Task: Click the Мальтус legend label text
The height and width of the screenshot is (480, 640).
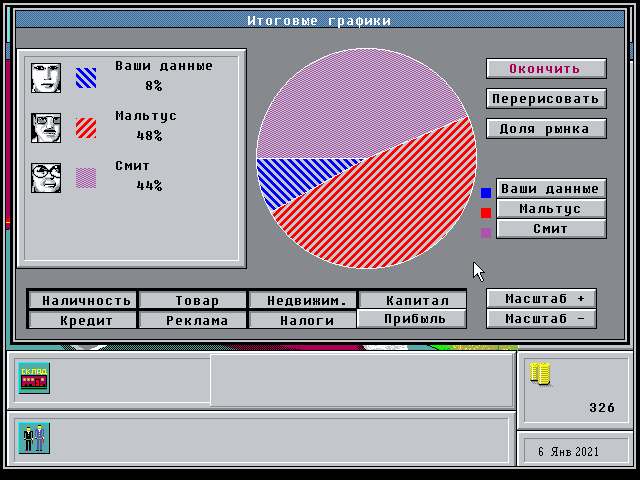Action: point(146,116)
